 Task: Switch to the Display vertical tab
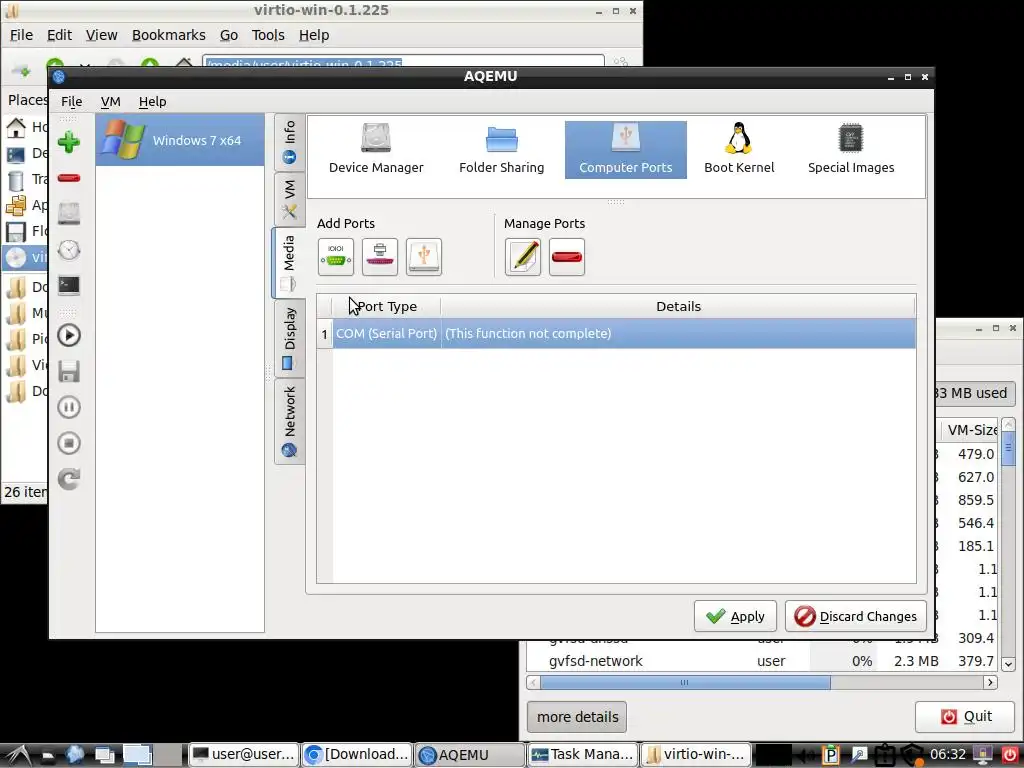289,338
